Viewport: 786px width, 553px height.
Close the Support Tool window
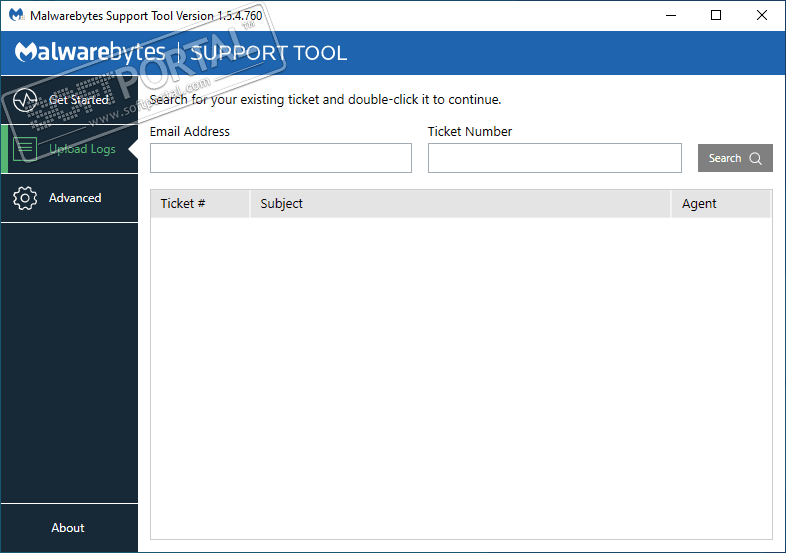[x=761, y=16]
